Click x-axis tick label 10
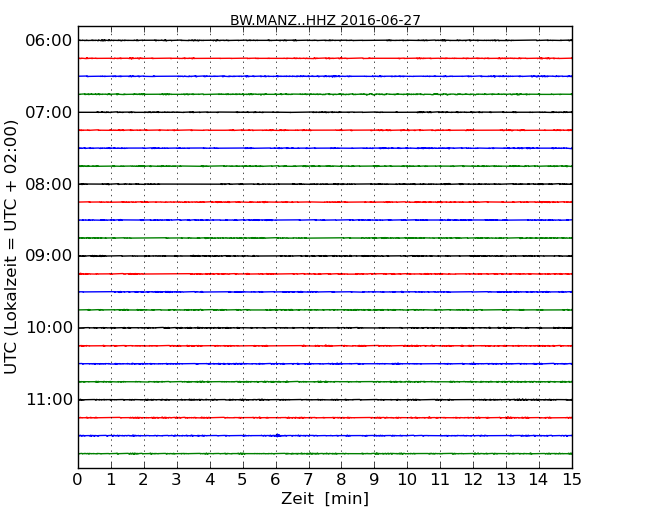Viewport: 650px width, 520px height. pos(407,480)
